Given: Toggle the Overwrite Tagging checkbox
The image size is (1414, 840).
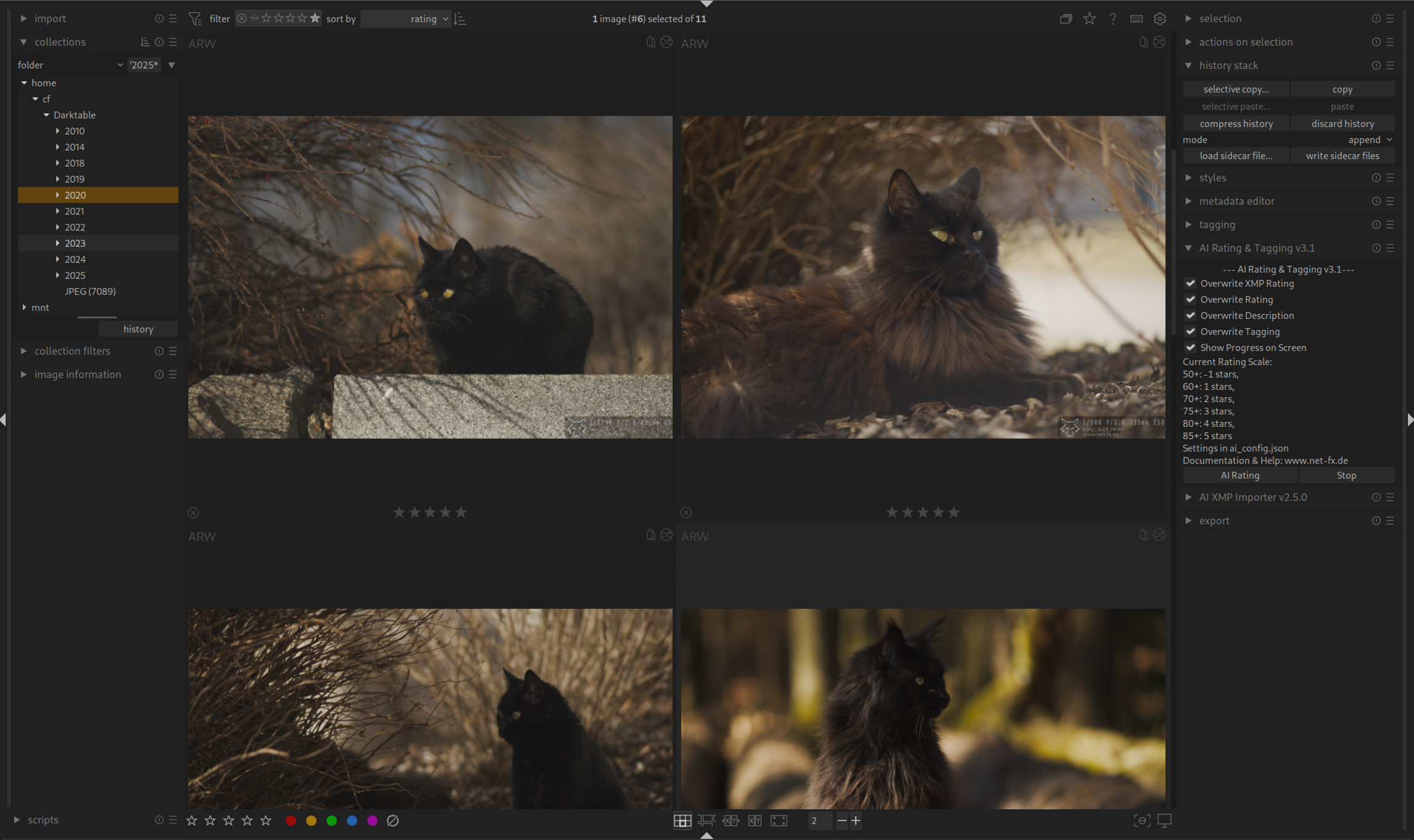Looking at the screenshot, I should (1191, 332).
